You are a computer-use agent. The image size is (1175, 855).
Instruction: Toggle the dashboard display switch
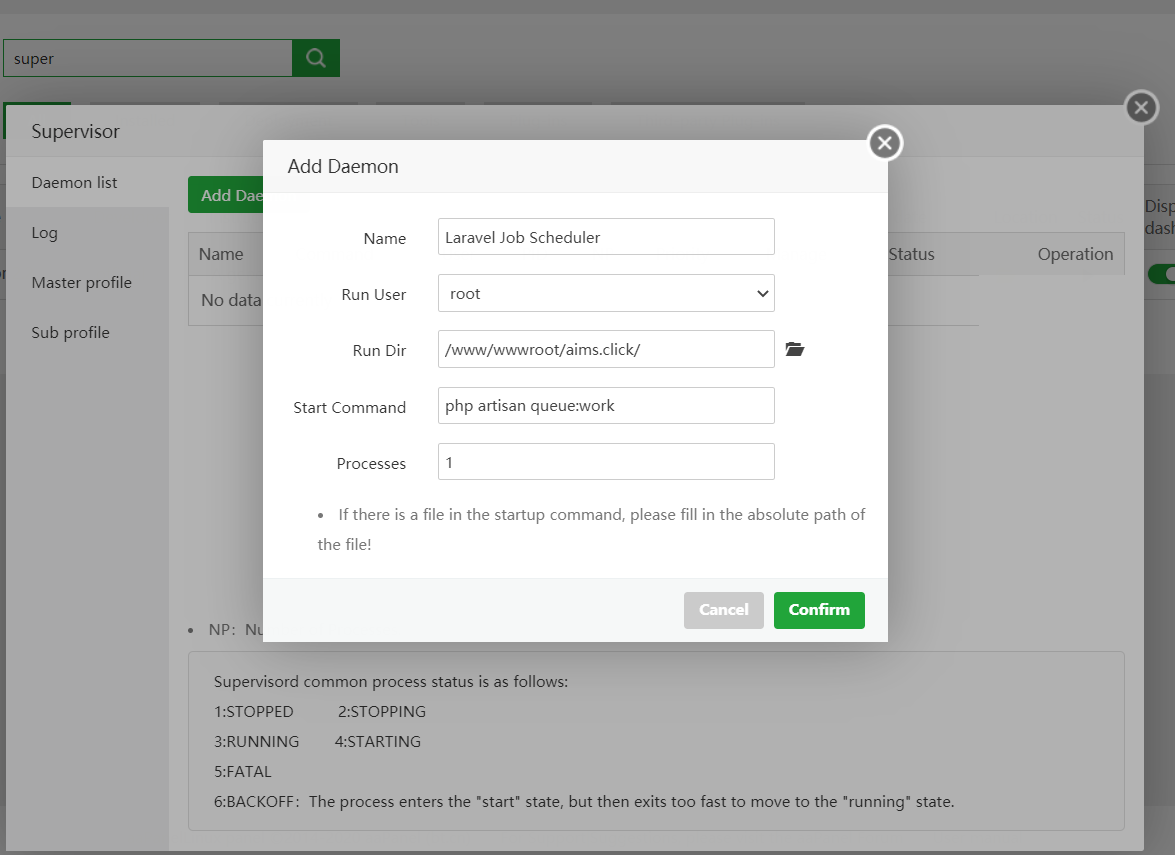[1161, 274]
